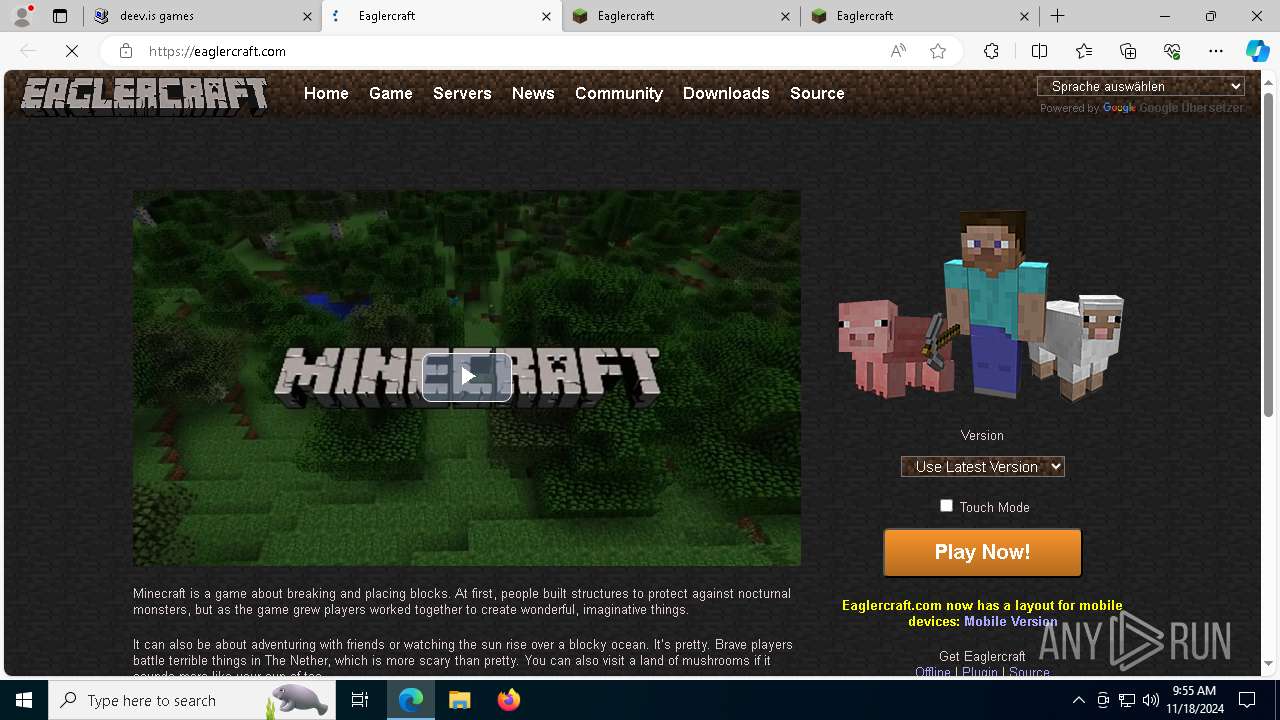This screenshot has height=720, width=1280.
Task: Close the deev.is games tab
Action: pyautogui.click(x=307, y=16)
